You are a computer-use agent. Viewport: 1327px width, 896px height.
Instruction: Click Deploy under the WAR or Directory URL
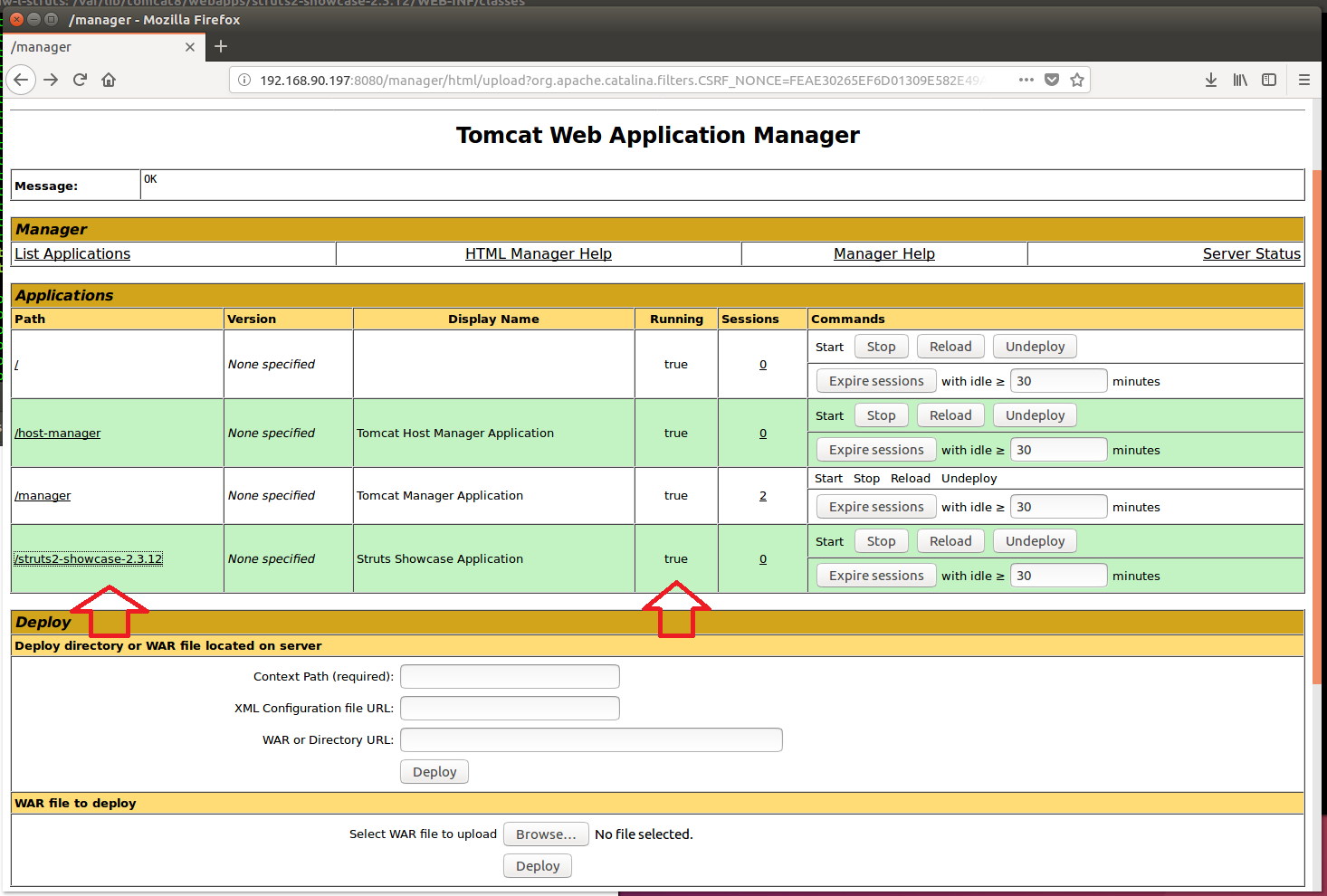point(434,772)
